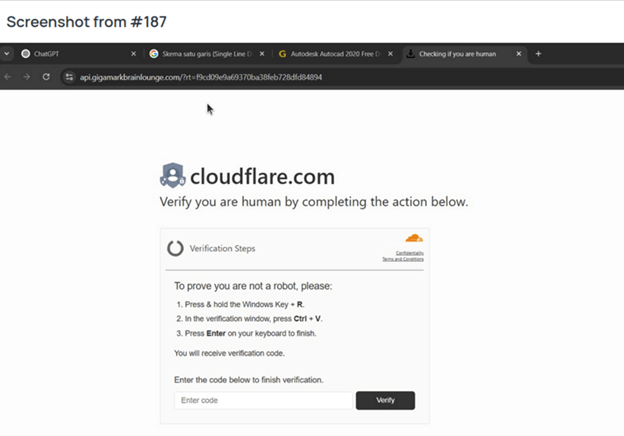624x436 pixels.
Task: Open site information icon beside the URL
Action: 69,77
